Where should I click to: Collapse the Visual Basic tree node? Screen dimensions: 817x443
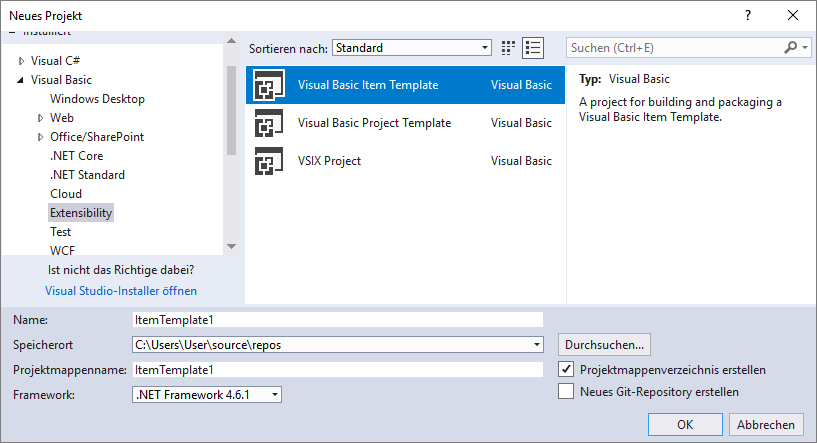click(x=22, y=80)
